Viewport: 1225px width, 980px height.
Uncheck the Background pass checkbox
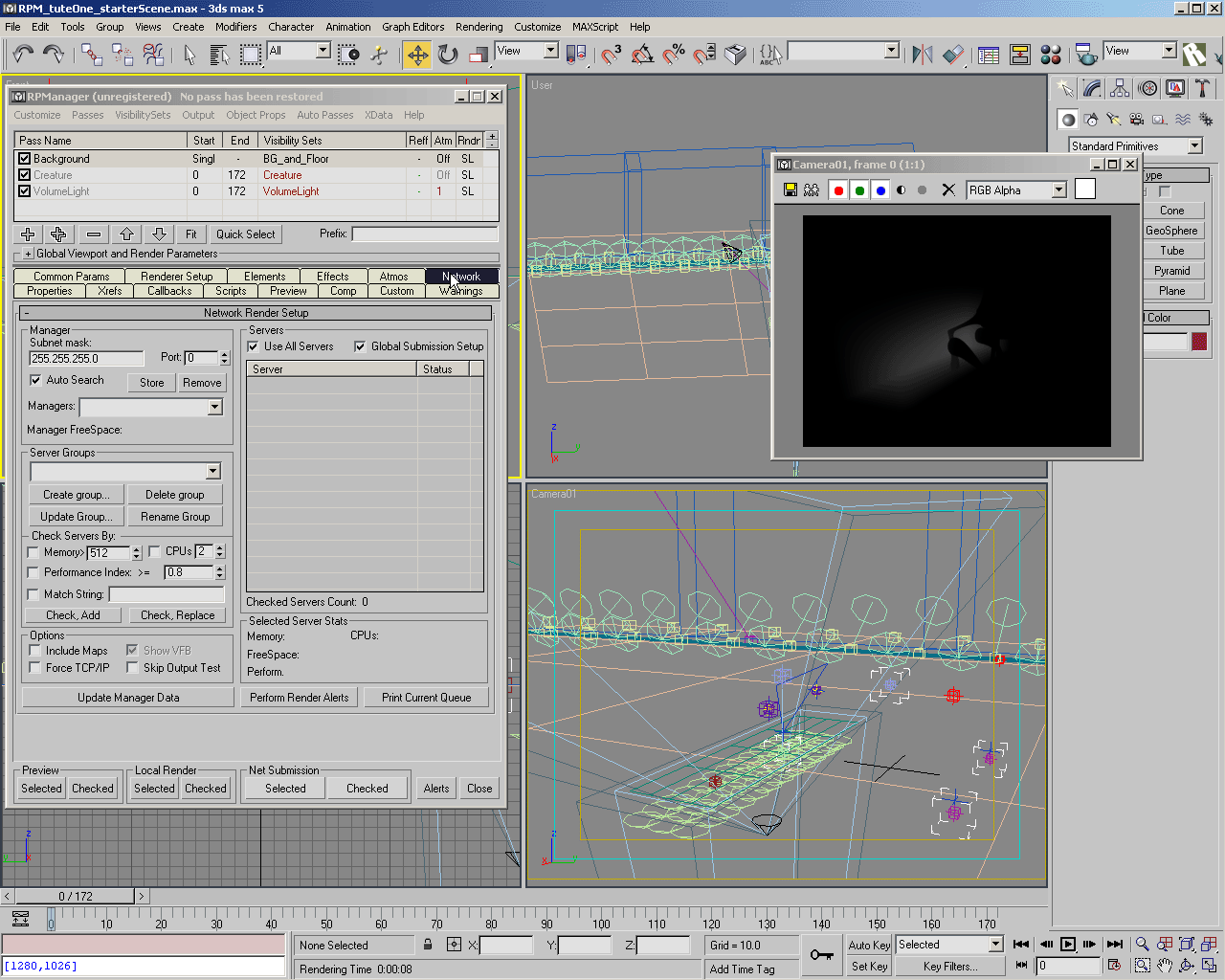tap(25, 159)
